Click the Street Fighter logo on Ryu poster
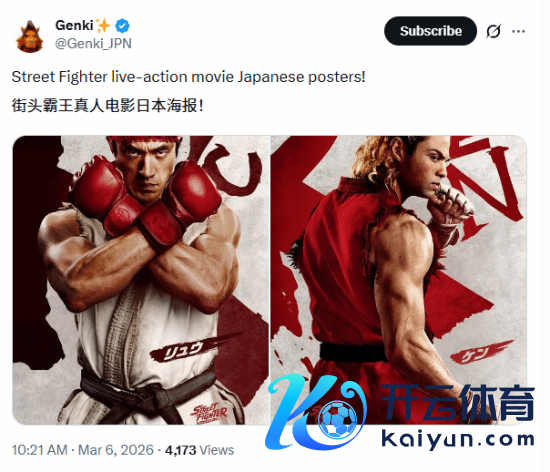Viewport: 550px width, 472px height. click(x=210, y=413)
